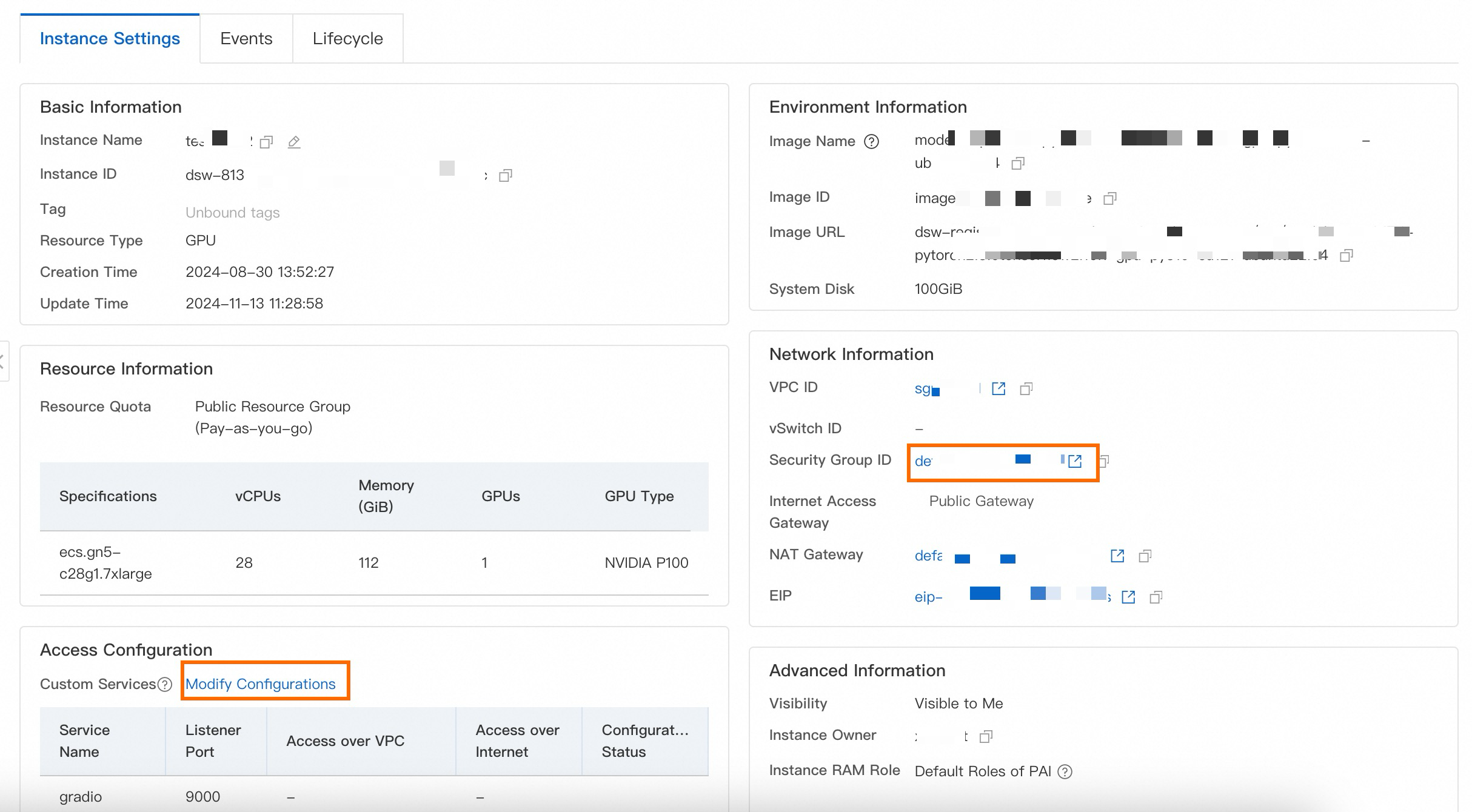Open the Security Group ID link text

pyautogui.click(x=989, y=461)
